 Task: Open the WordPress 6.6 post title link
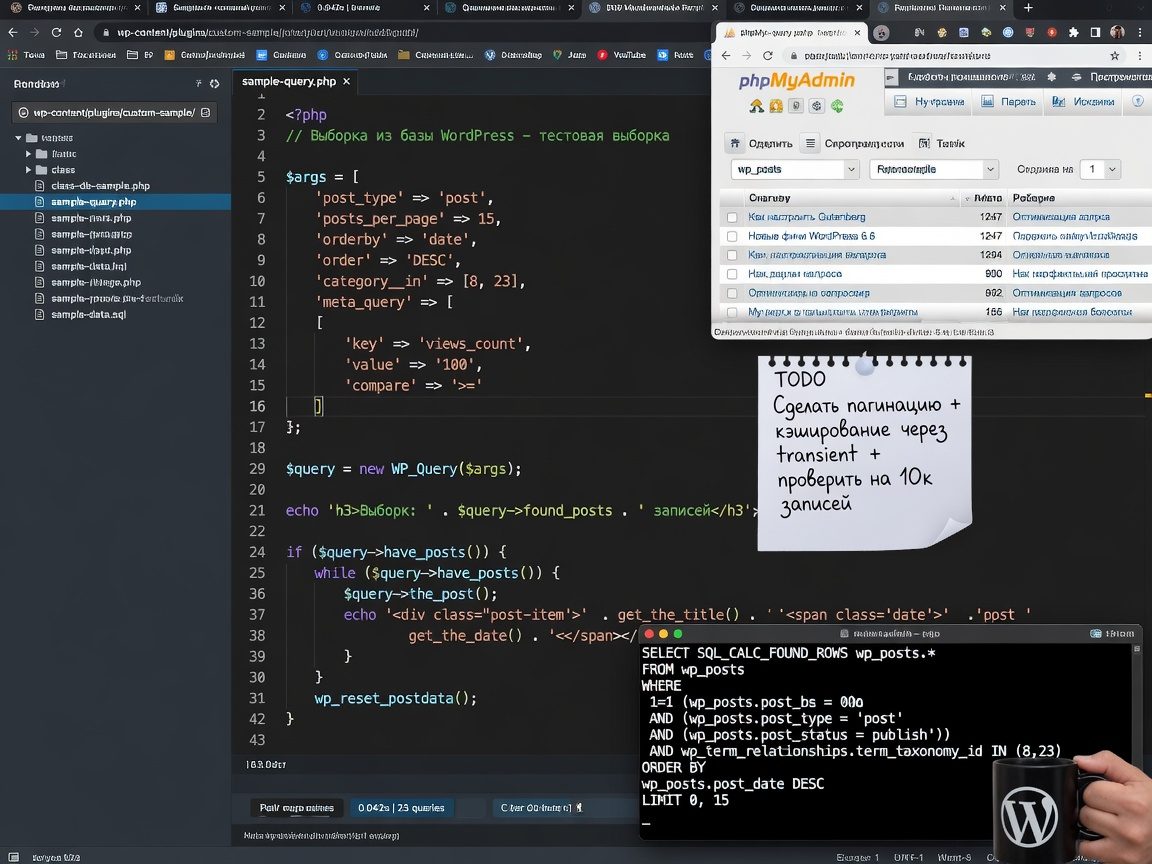[812, 237]
